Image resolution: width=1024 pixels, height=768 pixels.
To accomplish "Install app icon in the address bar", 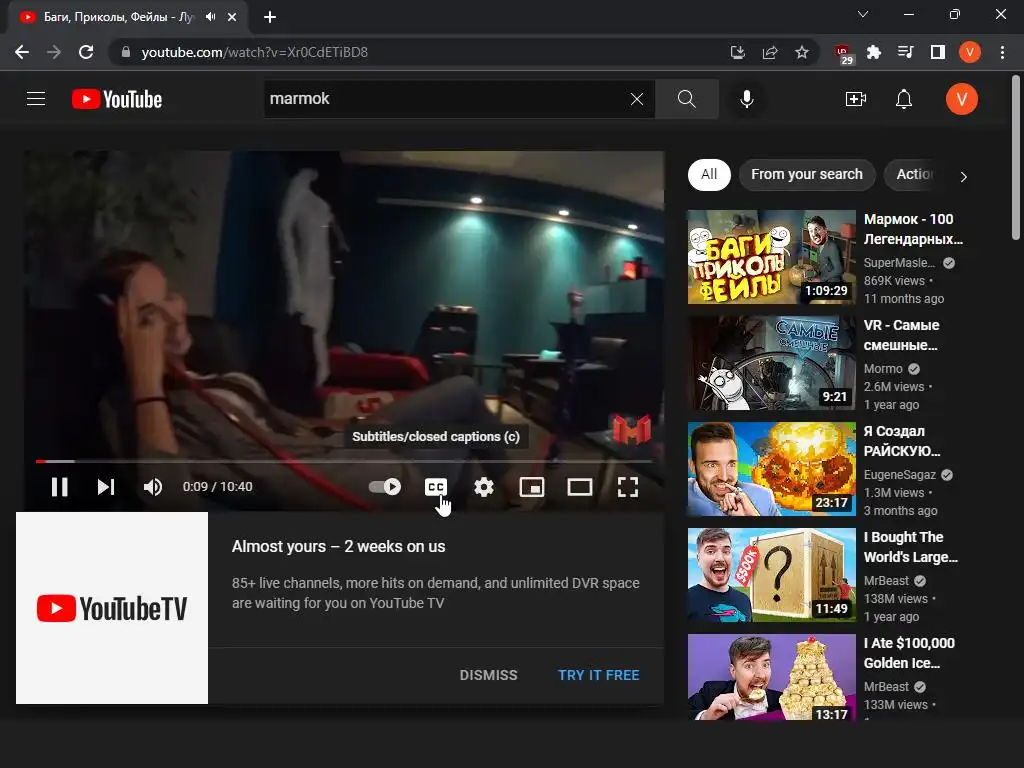I will click(737, 52).
